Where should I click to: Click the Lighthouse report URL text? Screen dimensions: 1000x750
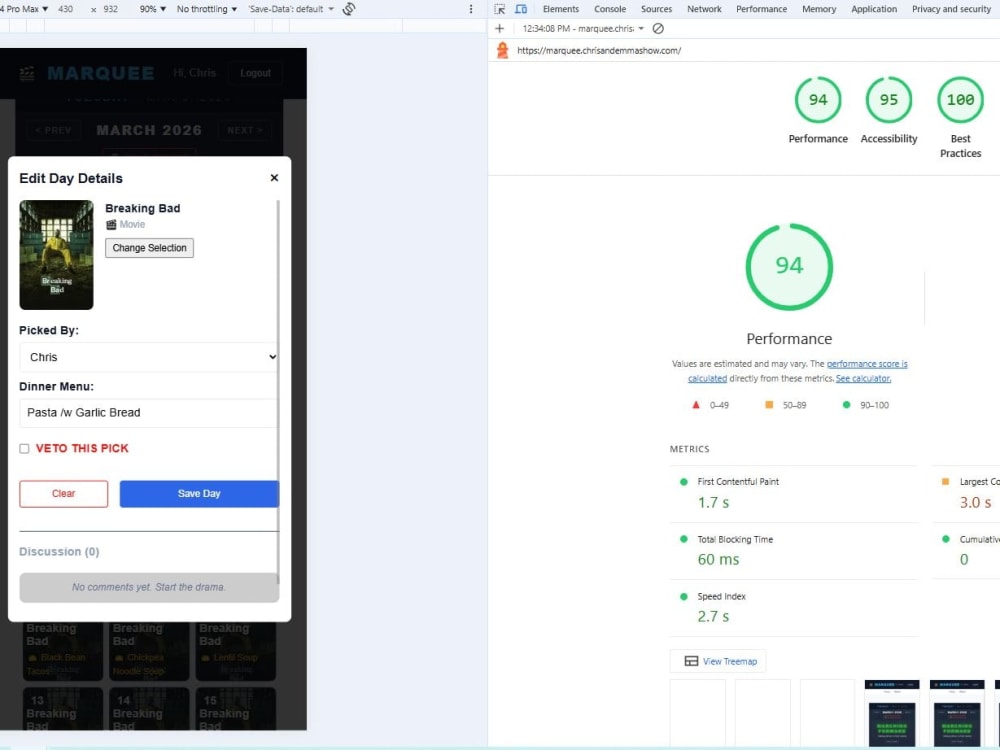point(599,50)
